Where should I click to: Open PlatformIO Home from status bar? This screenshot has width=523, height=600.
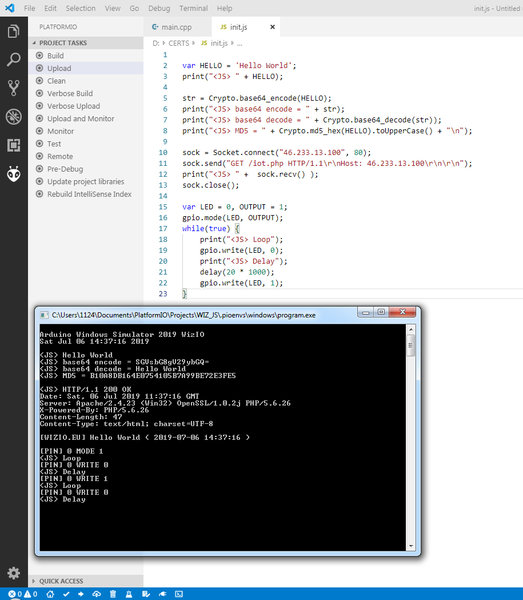point(50,594)
